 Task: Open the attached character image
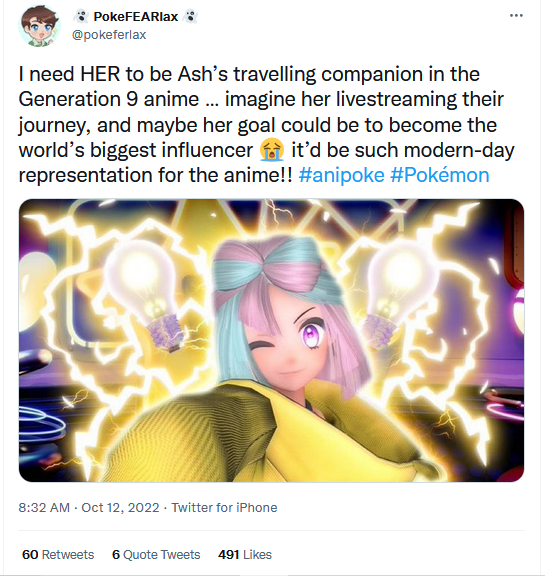pos(272,340)
